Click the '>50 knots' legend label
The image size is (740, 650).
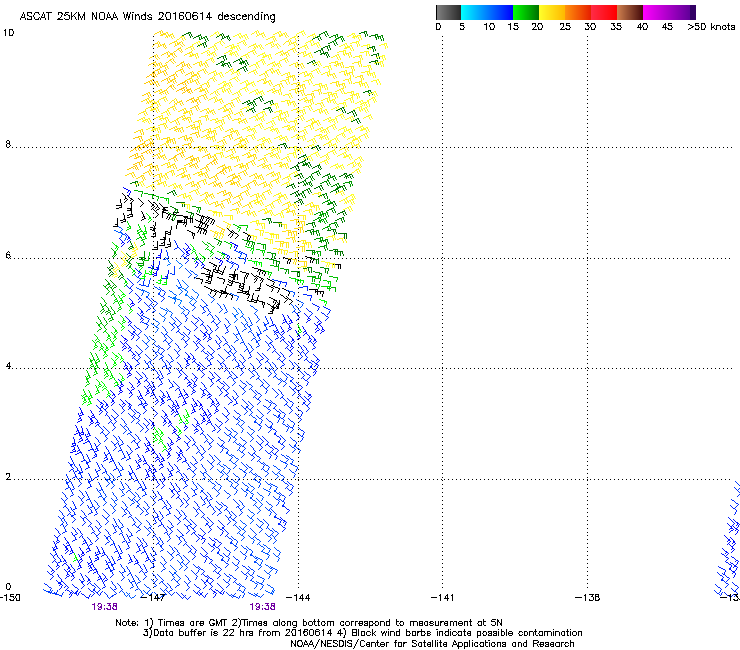(711, 27)
